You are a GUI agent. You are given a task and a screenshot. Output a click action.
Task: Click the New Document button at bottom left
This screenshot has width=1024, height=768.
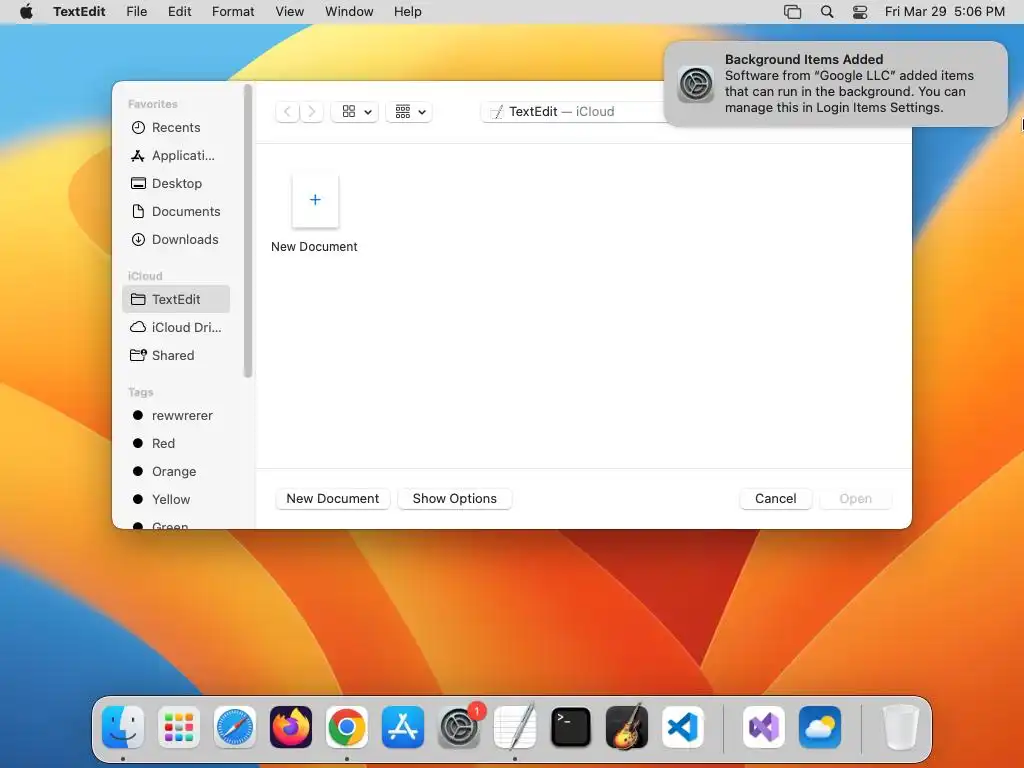[332, 499]
